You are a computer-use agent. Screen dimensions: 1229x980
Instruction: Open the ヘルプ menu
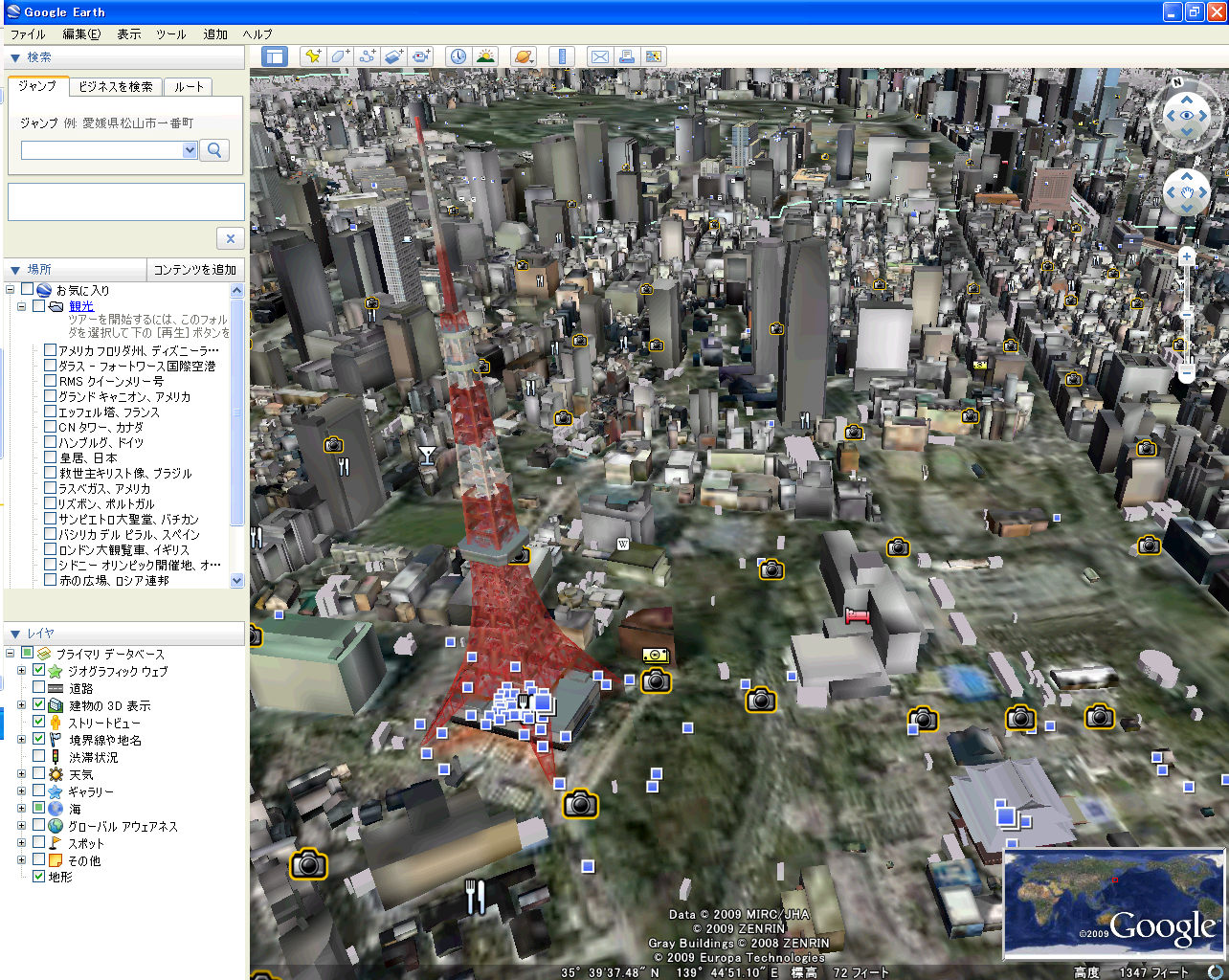pos(257,34)
